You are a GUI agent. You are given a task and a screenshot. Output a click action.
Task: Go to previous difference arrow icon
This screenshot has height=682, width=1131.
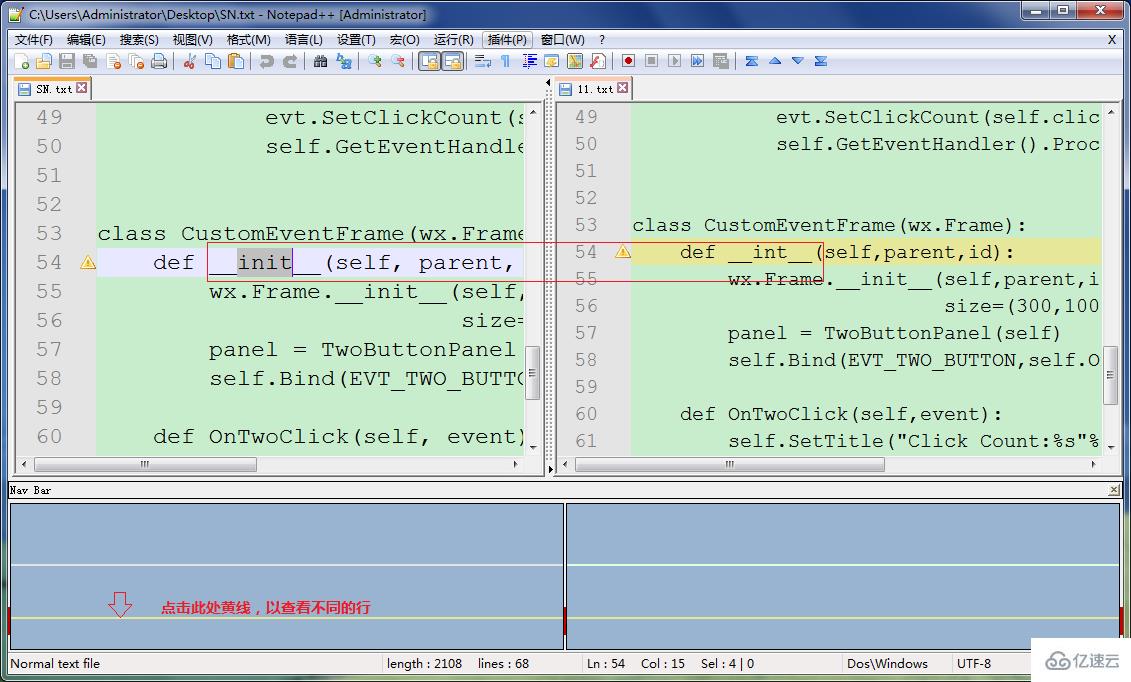(x=775, y=61)
